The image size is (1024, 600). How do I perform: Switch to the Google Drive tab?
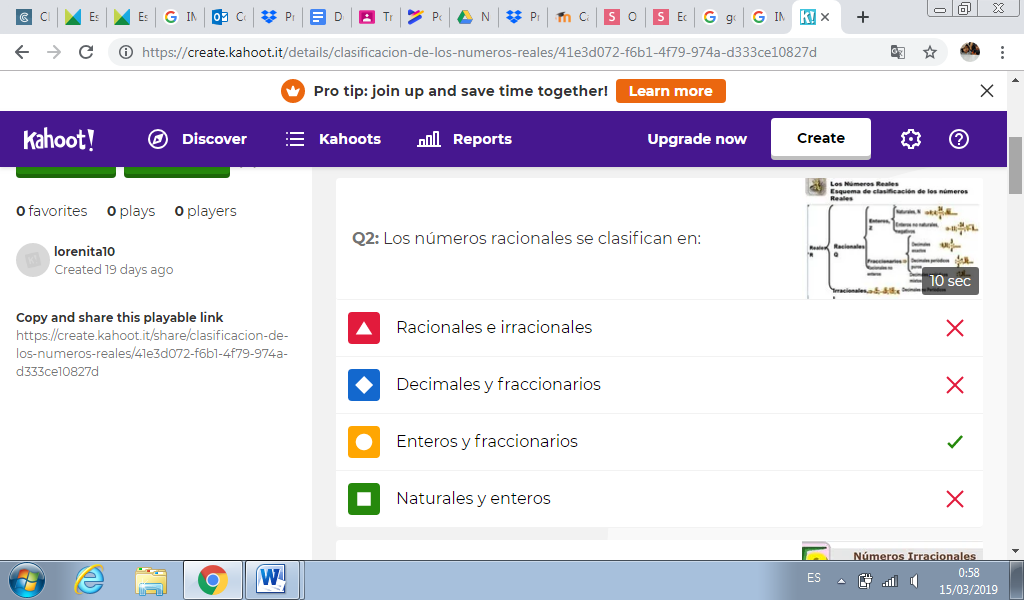(473, 17)
